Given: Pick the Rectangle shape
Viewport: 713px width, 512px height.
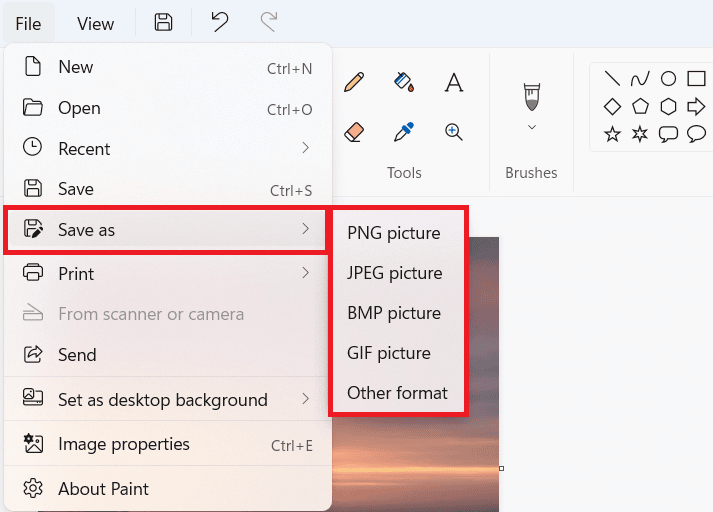Looking at the screenshot, I should [x=696, y=79].
